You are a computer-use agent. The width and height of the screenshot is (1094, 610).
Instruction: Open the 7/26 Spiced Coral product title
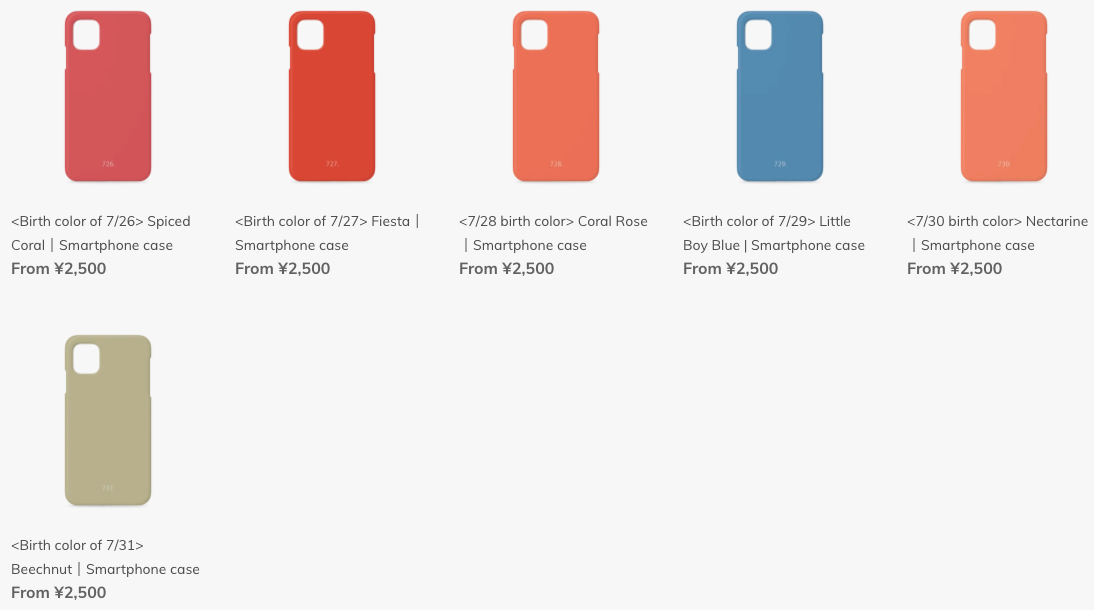pyautogui.click(x=100, y=233)
